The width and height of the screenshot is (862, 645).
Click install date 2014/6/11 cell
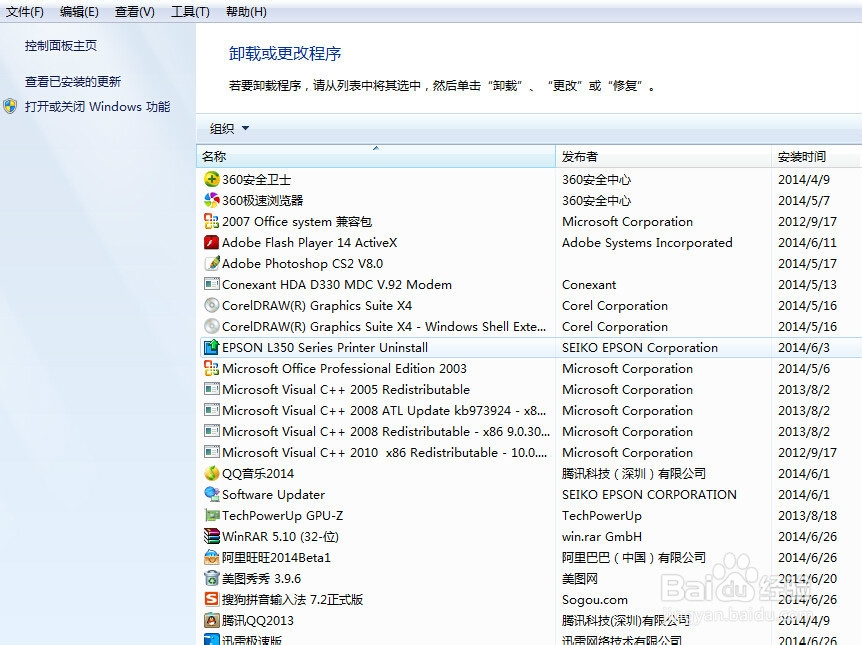(x=808, y=242)
